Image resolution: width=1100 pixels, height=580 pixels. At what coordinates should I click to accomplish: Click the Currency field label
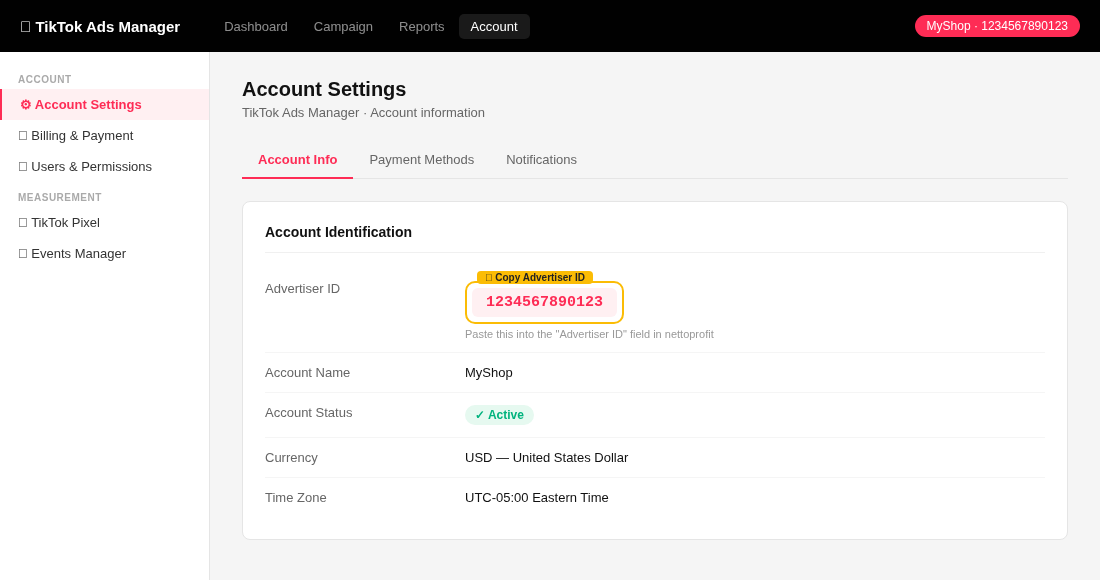[x=291, y=457]
